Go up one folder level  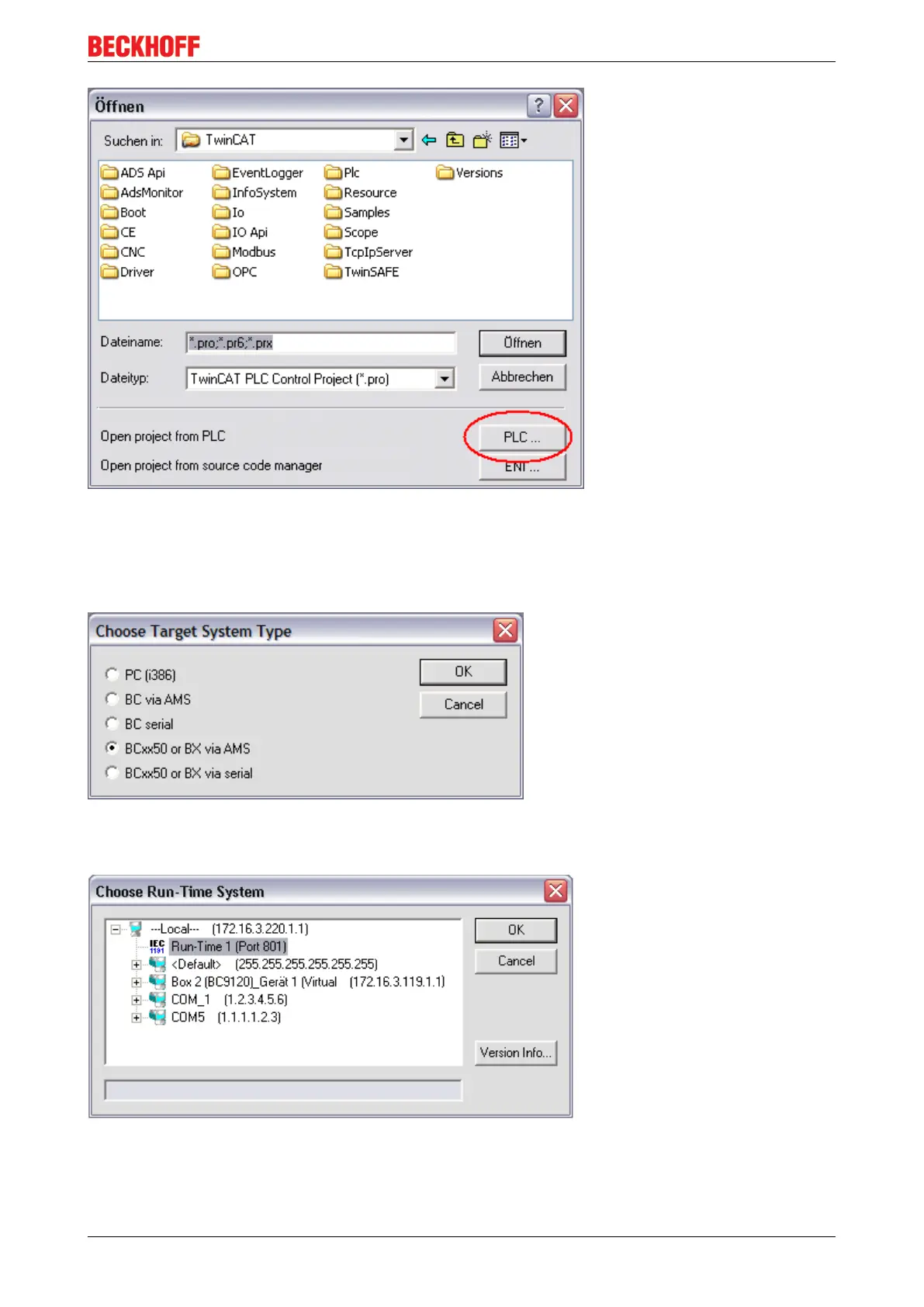tap(455, 140)
